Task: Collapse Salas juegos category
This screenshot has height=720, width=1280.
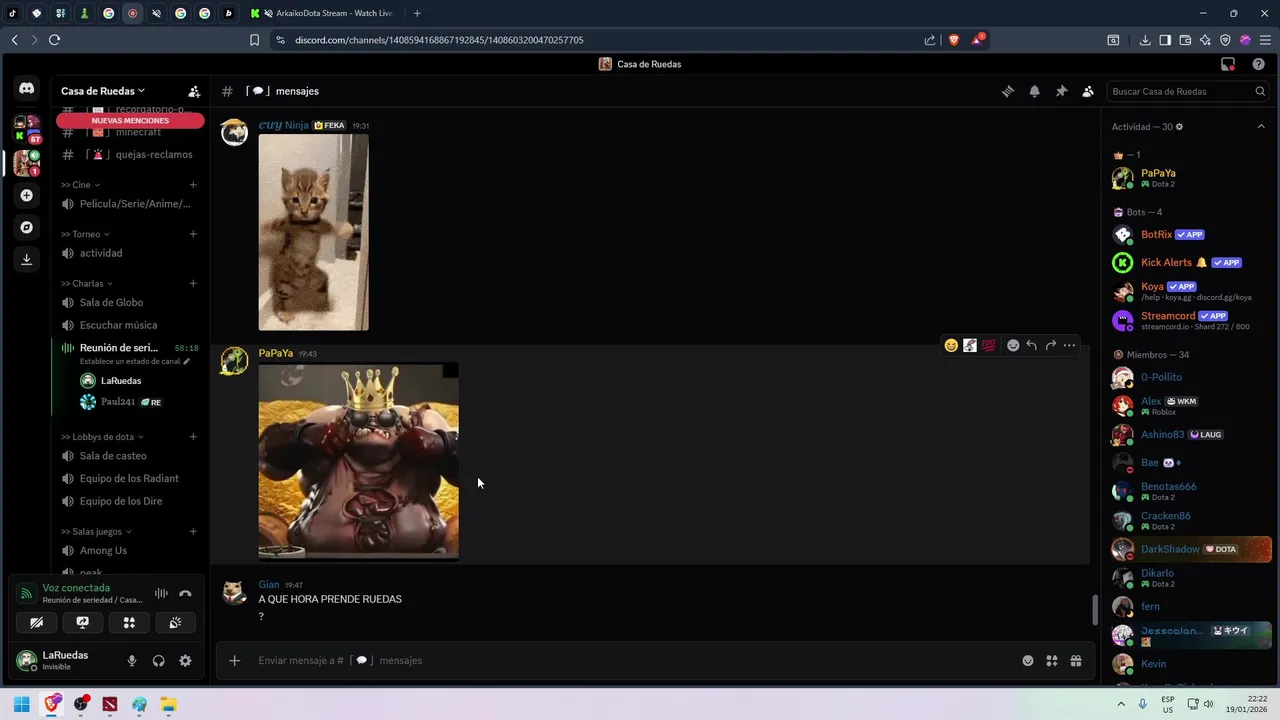Action: coord(97,532)
